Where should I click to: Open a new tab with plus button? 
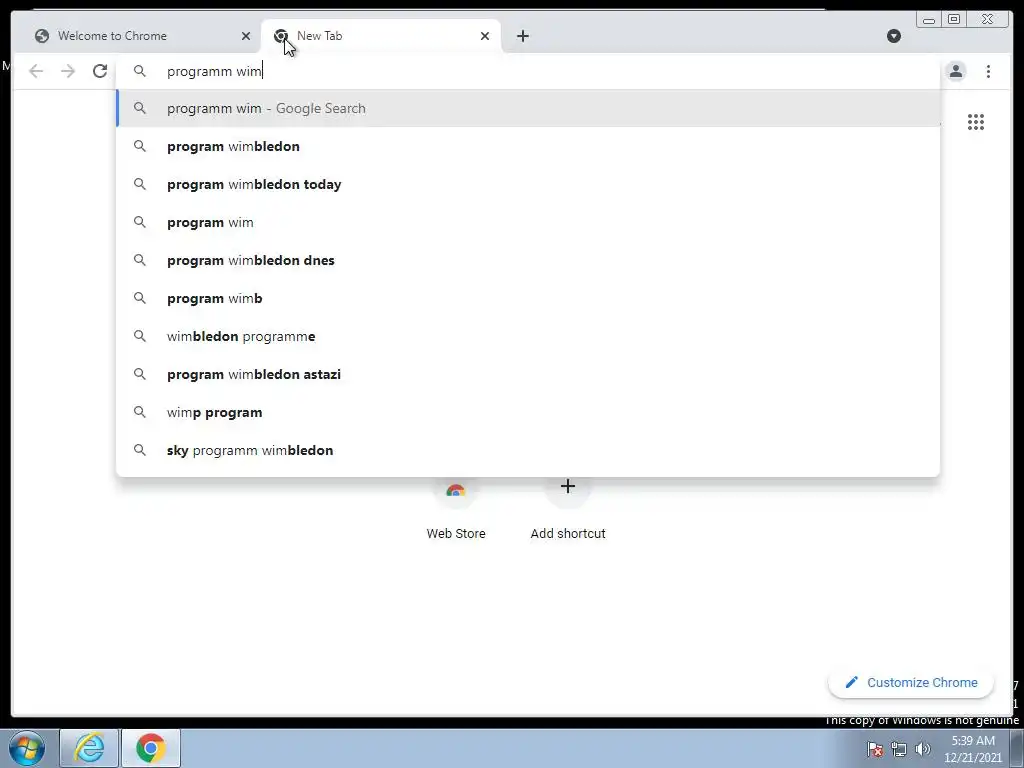(522, 36)
